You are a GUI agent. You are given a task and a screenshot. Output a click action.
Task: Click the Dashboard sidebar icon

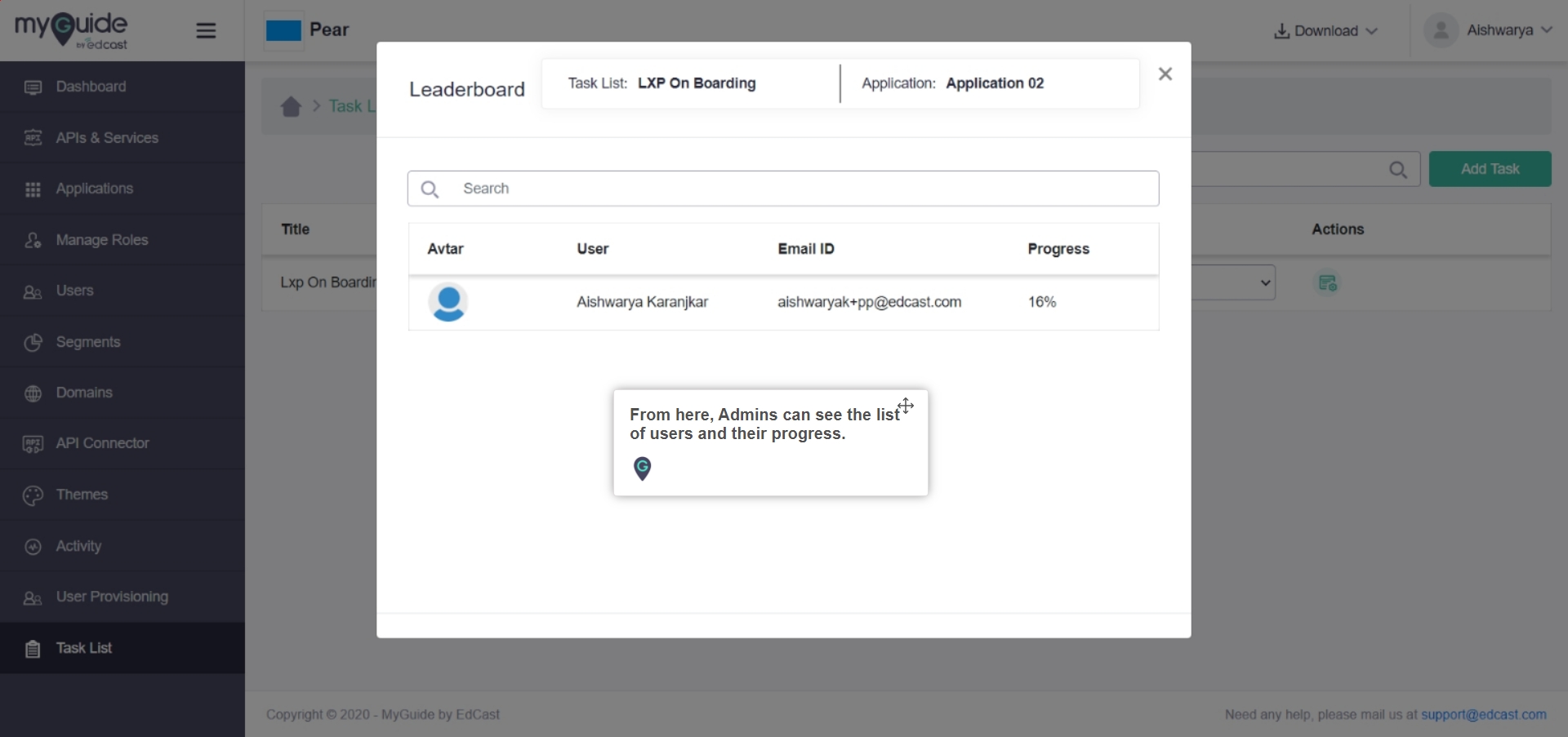(33, 87)
